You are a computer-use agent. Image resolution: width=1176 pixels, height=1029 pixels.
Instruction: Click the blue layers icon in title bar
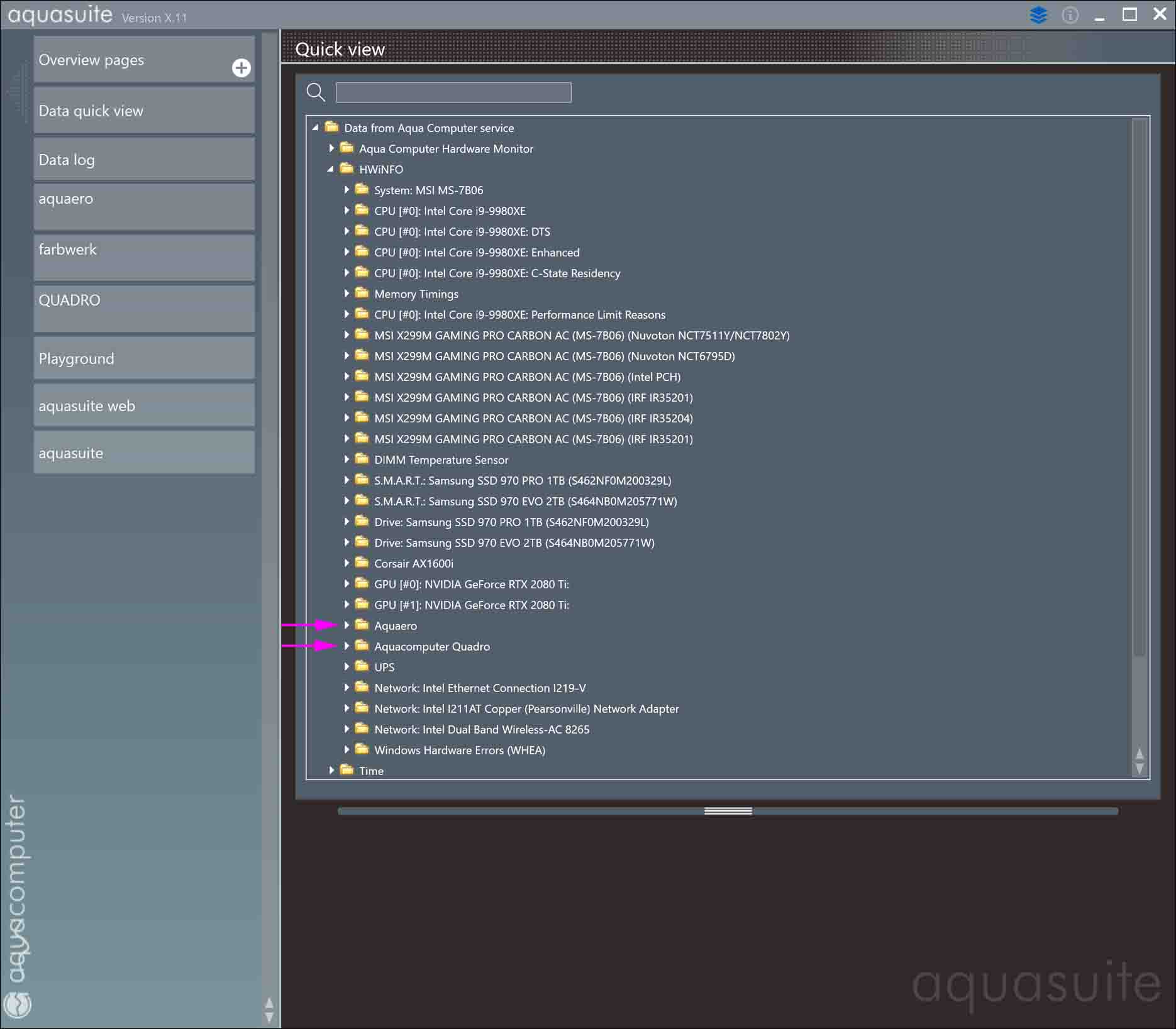(1038, 15)
